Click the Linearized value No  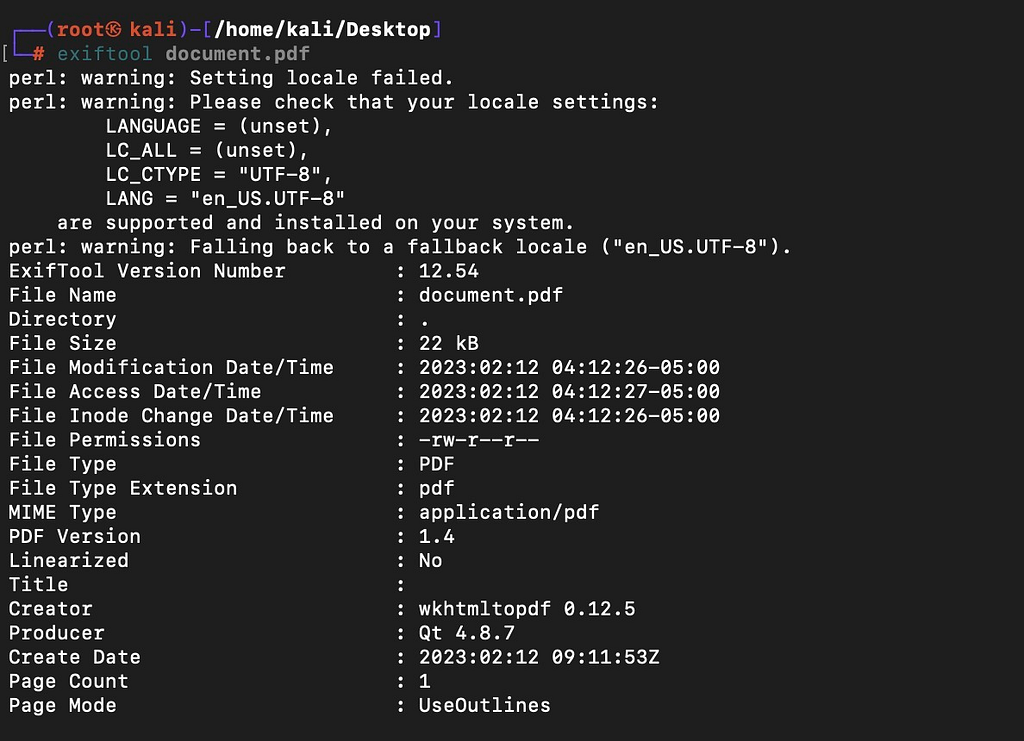[x=430, y=561]
